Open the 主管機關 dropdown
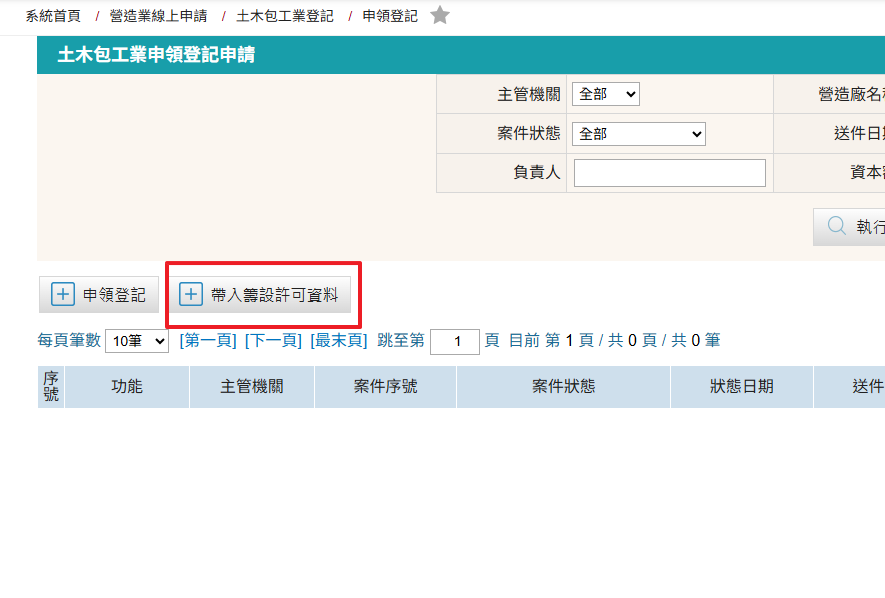885x598 pixels. click(605, 94)
